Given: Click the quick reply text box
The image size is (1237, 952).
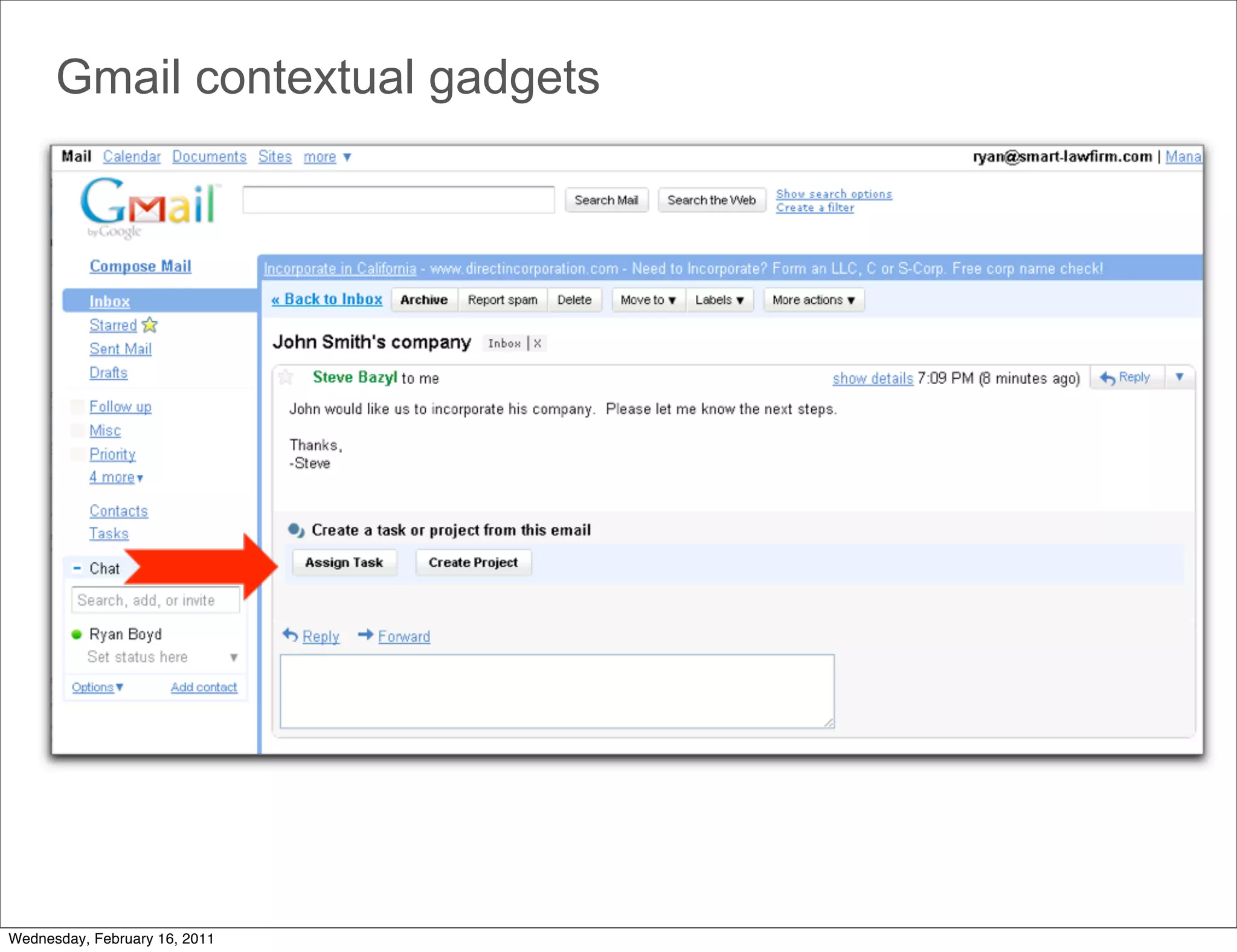Looking at the screenshot, I should (557, 692).
